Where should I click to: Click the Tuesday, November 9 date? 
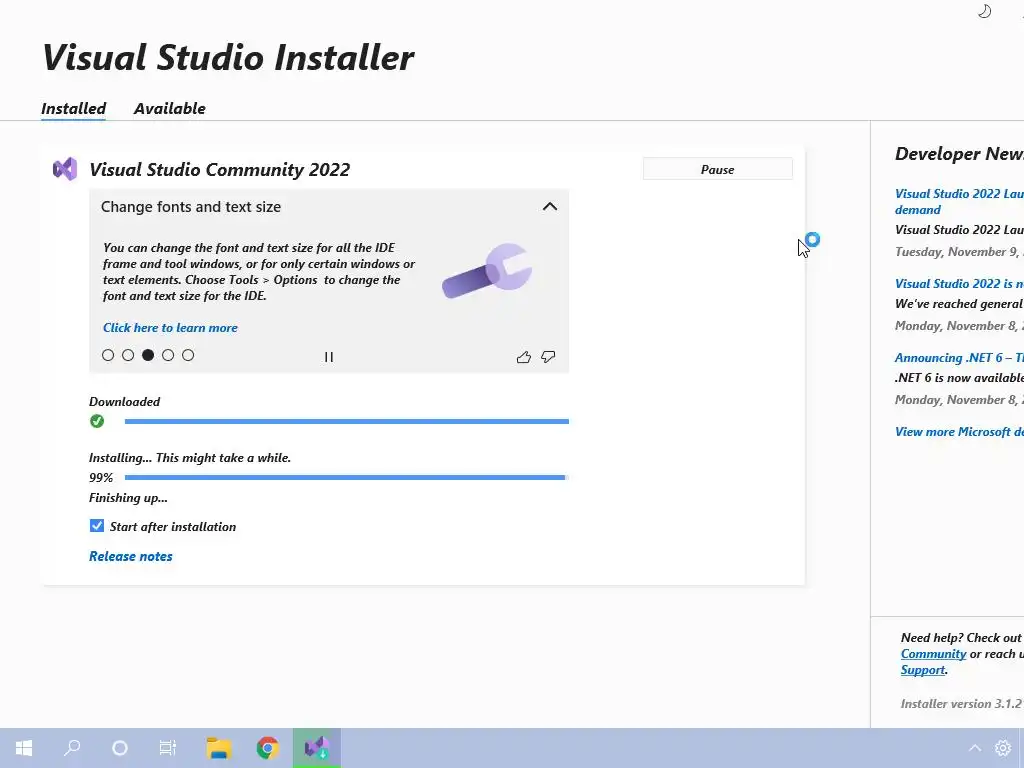(959, 252)
